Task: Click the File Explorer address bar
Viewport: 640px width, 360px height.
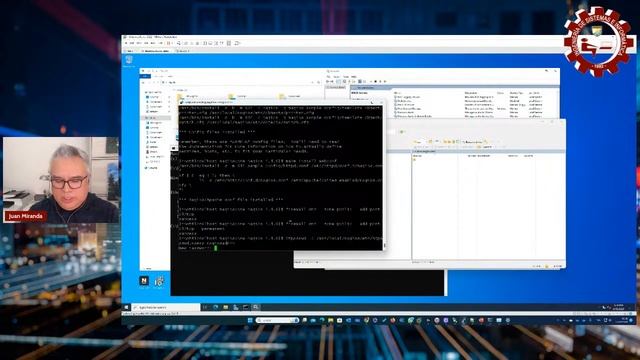Action: pyautogui.click(x=239, y=82)
